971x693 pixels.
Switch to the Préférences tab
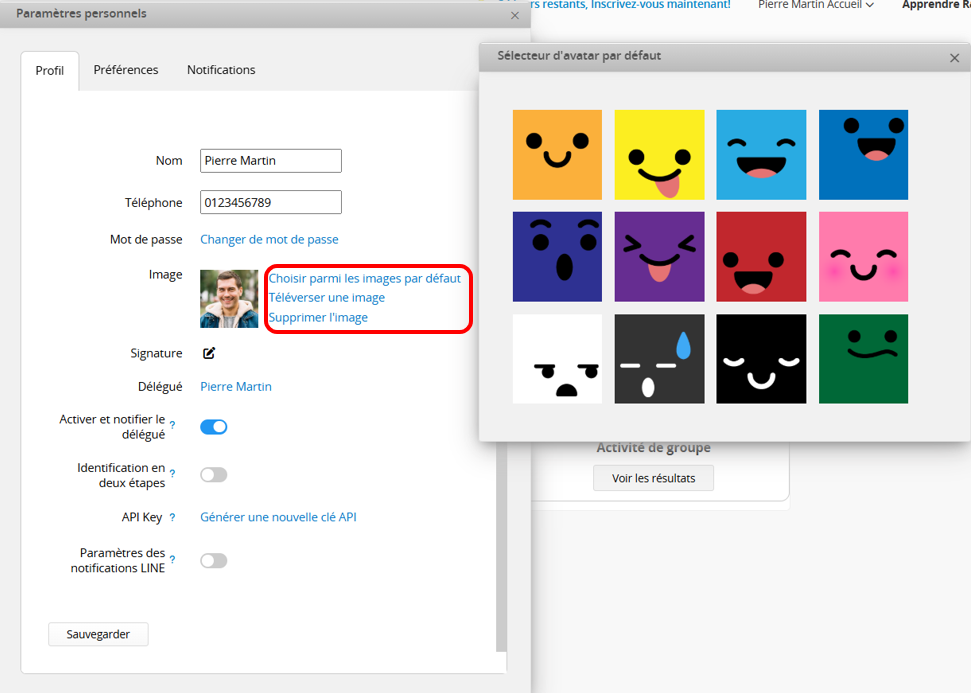pos(126,70)
